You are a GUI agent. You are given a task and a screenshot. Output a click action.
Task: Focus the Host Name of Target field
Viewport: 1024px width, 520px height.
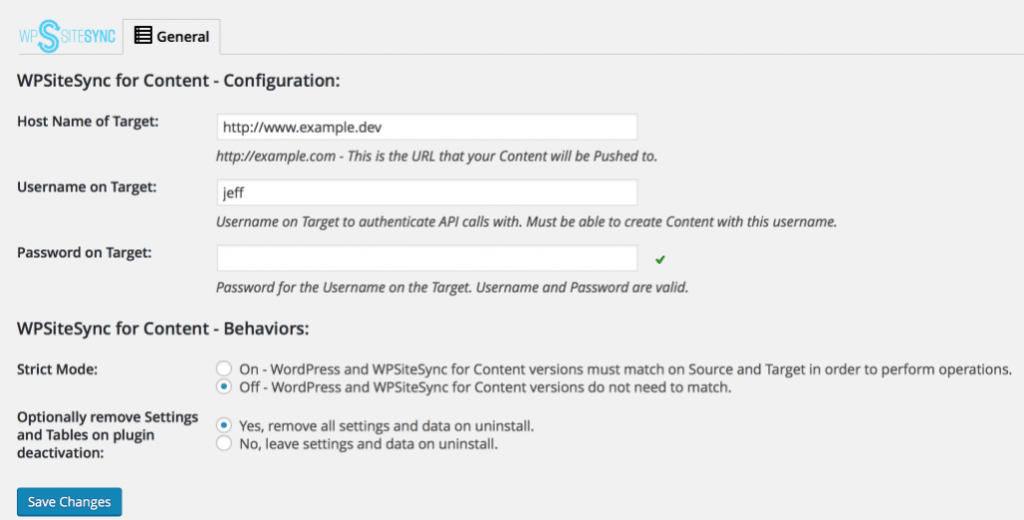(x=427, y=127)
